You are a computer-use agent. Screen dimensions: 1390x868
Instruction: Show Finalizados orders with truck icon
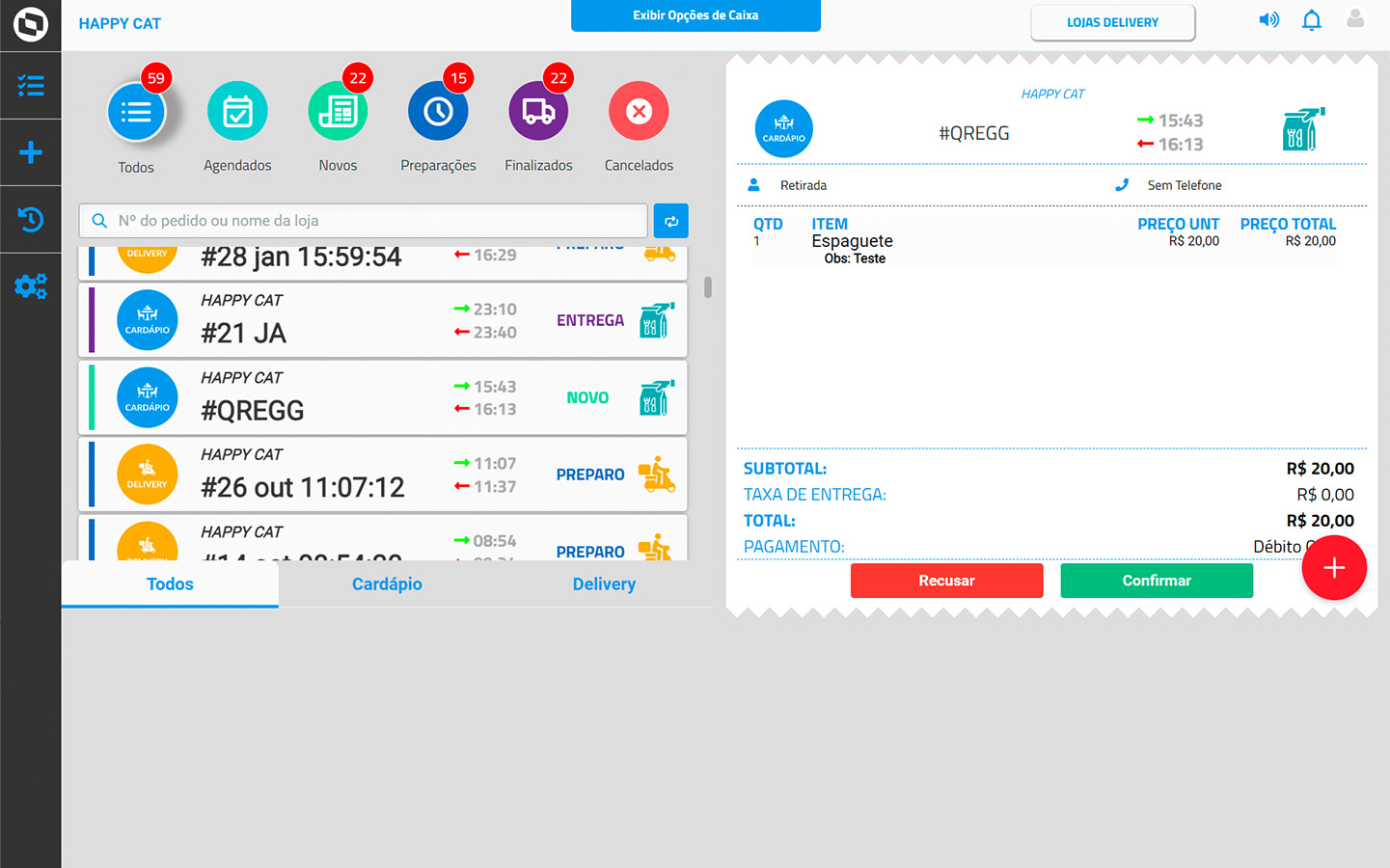point(538,112)
